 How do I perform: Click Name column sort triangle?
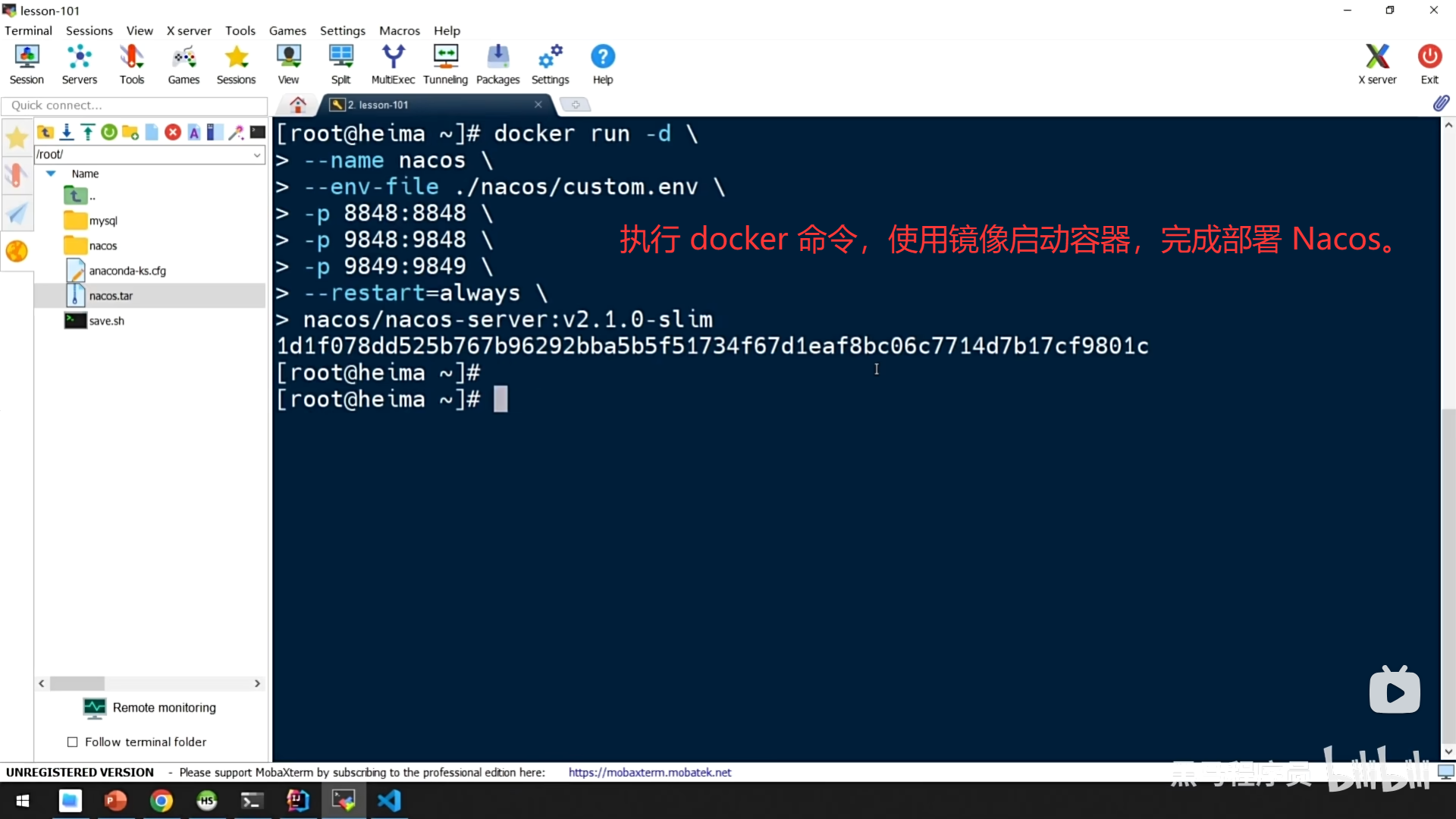[51, 174]
